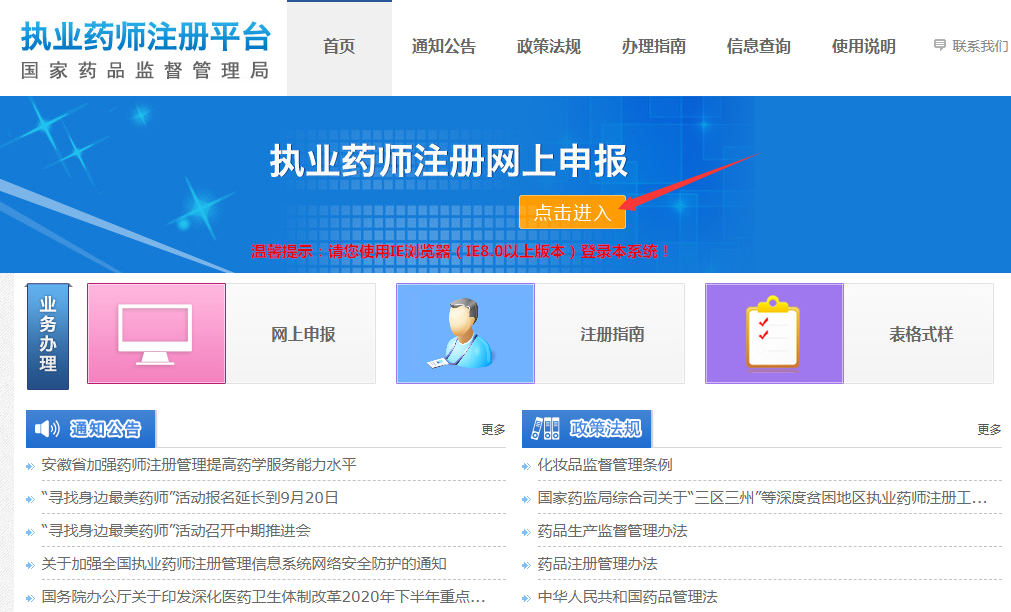Screen dimensions: 1011x612
Task: Click the loudspeaker icon beside 通知公告
Action: coord(48,427)
